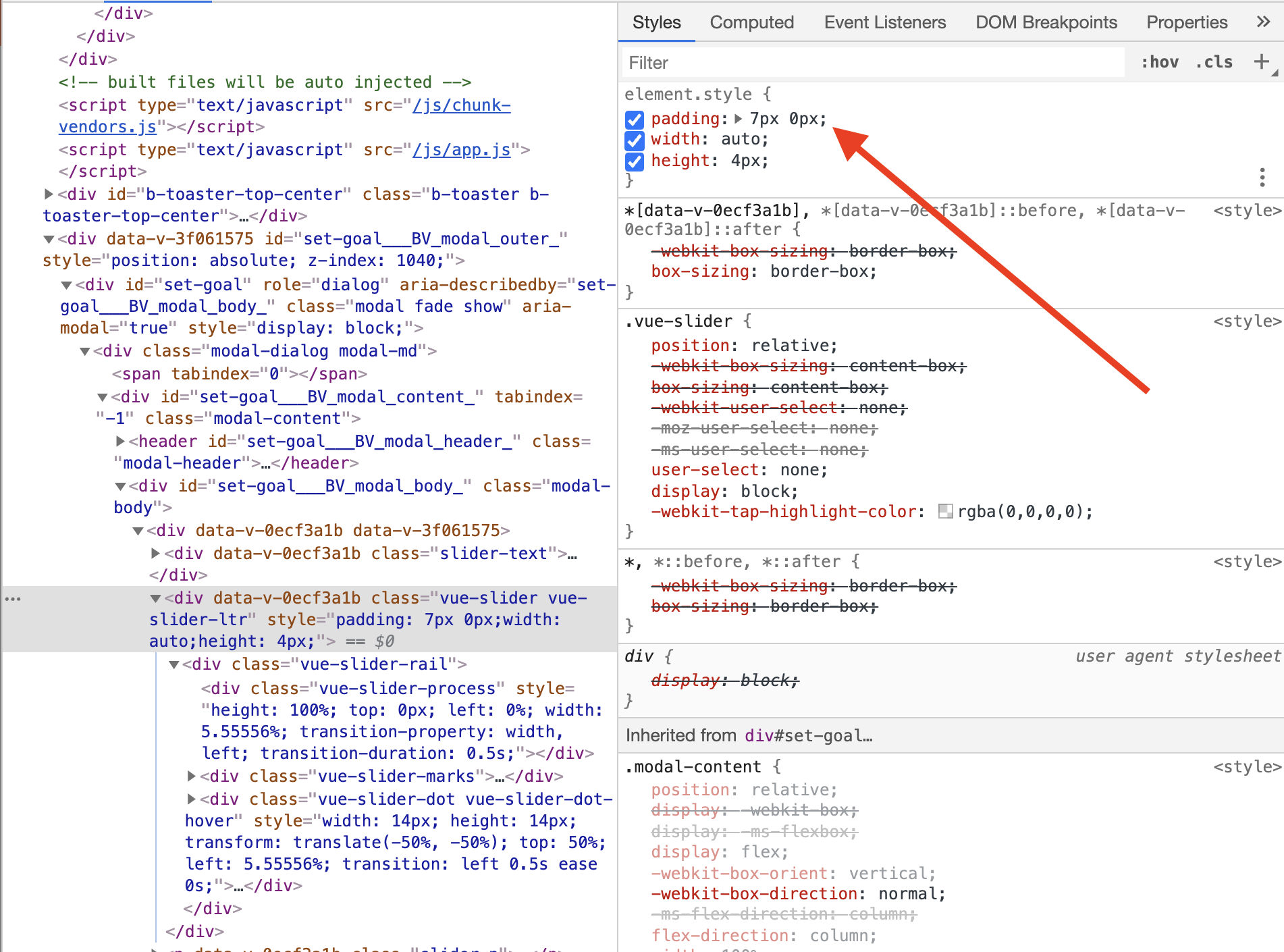Toggle the width auto property checkbox
Screen dimensions: 1284x952
[x=634, y=140]
